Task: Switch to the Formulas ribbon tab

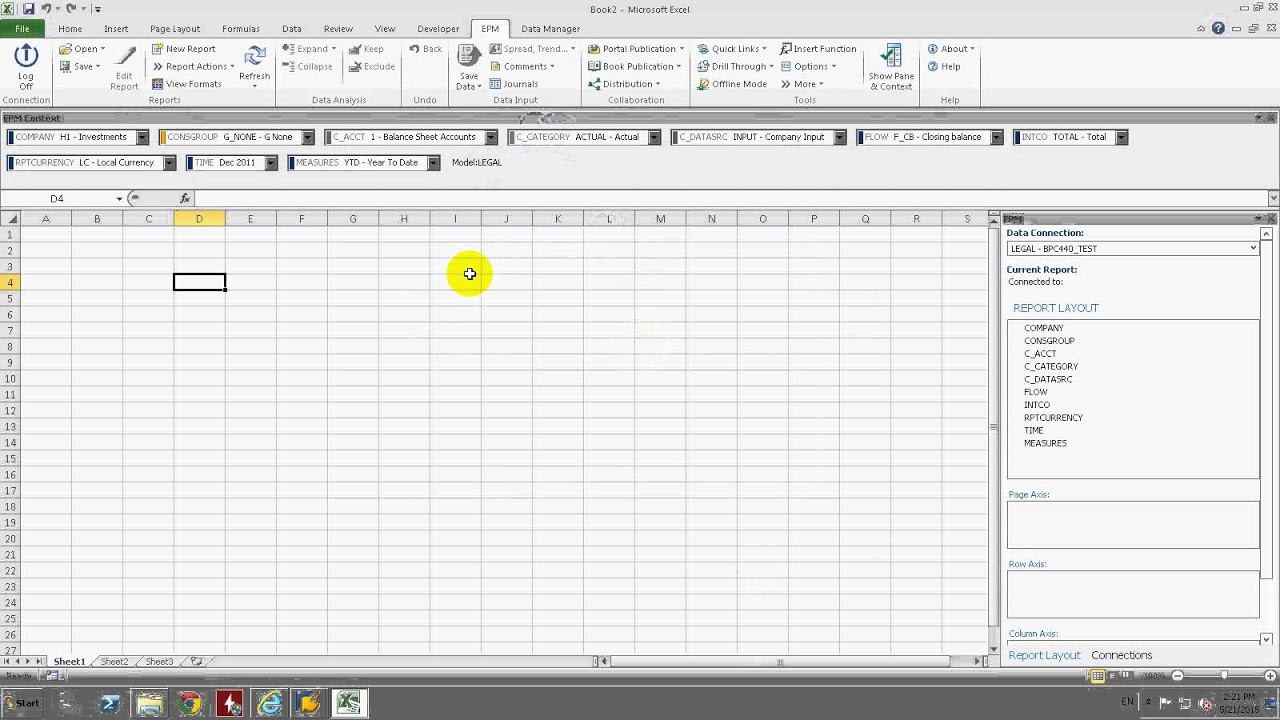Action: click(241, 29)
